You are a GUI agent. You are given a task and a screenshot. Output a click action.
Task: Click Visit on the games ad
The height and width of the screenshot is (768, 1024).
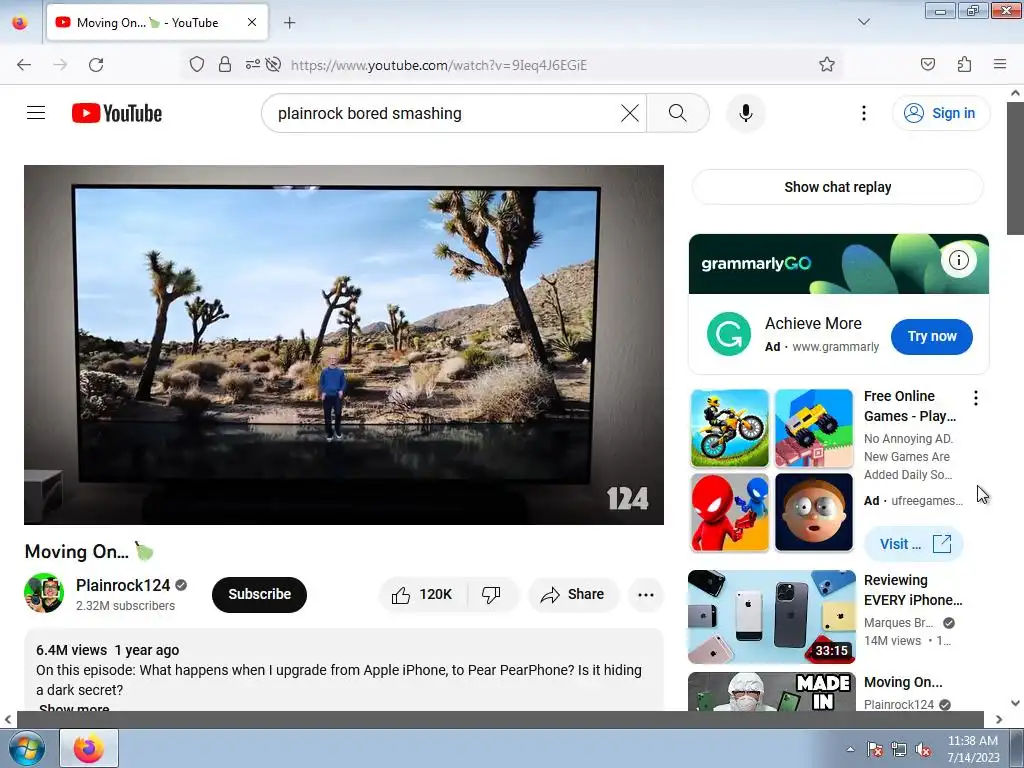(914, 544)
